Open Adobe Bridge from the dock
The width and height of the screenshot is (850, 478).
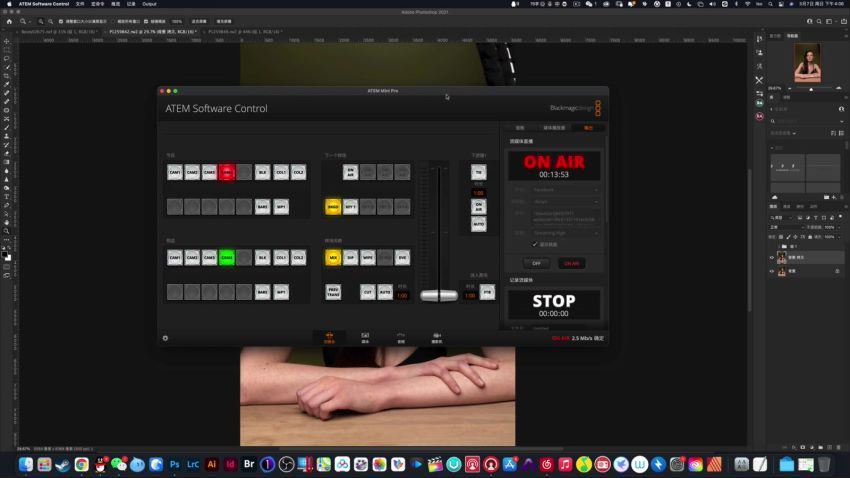click(249, 464)
